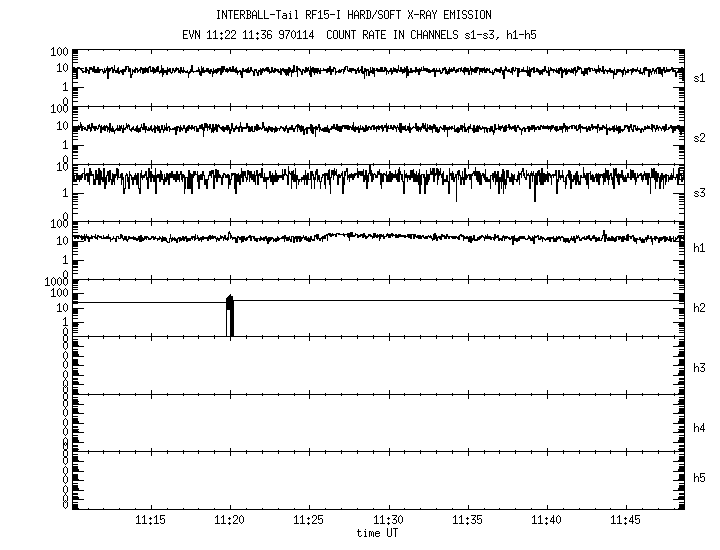Viewport: 720px width, 550px height.
Task: Click the s1 channel label
Action: pos(699,77)
